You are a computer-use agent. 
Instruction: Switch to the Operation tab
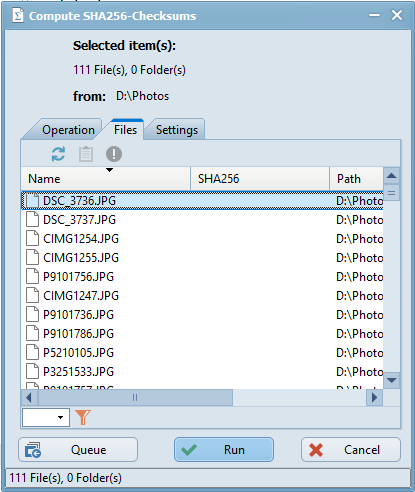(68, 130)
